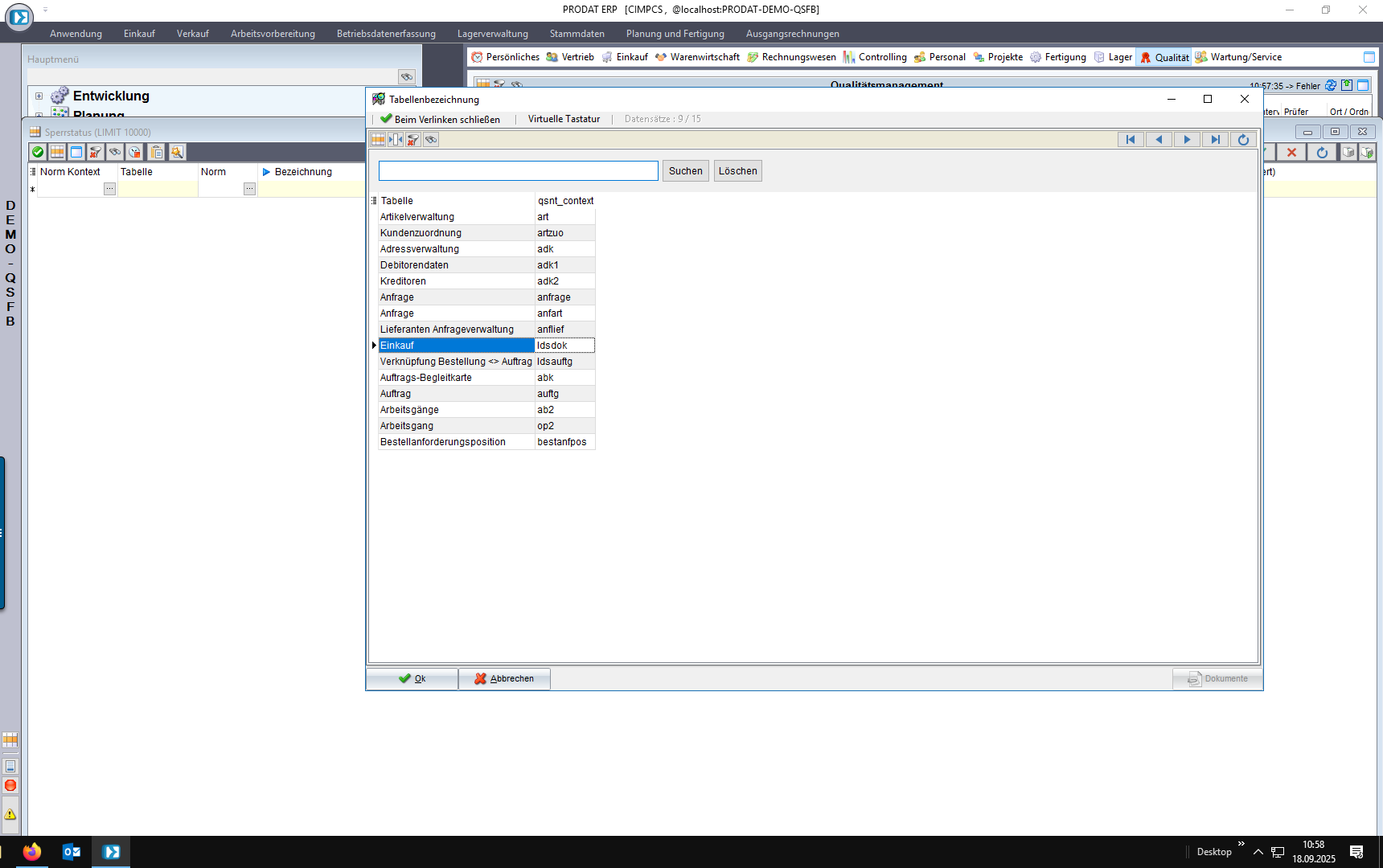Click the binoculars search icon in dialog toolbar

point(431,140)
